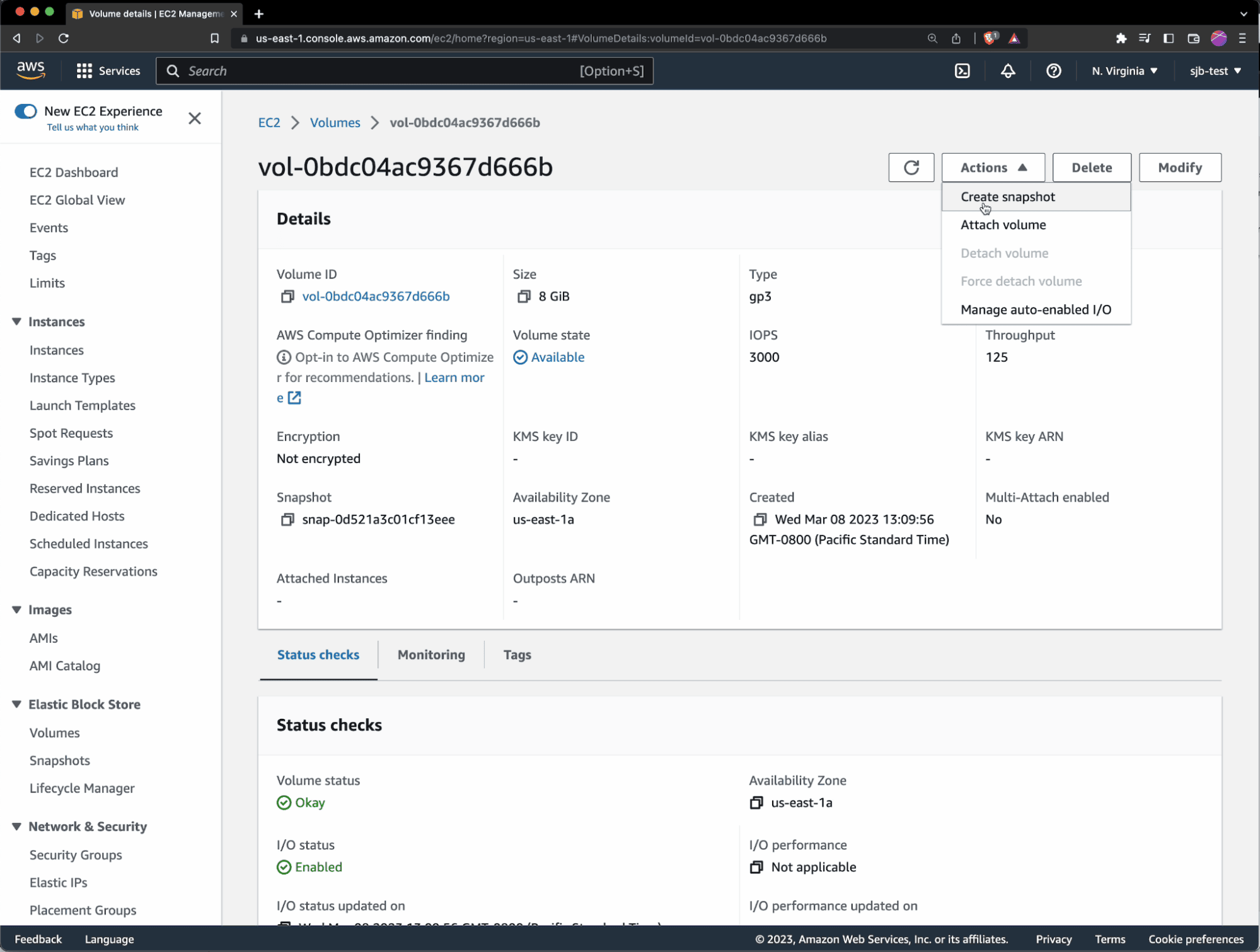Open the Compute Optimizer Learn more link
The width and height of the screenshot is (1260, 952).
454,377
